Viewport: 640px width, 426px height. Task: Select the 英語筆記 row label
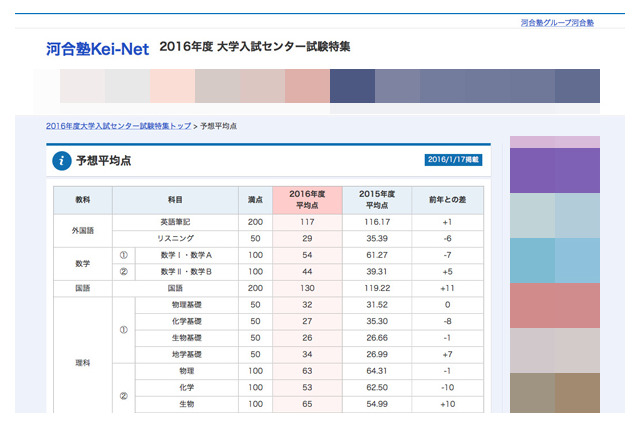point(175,222)
